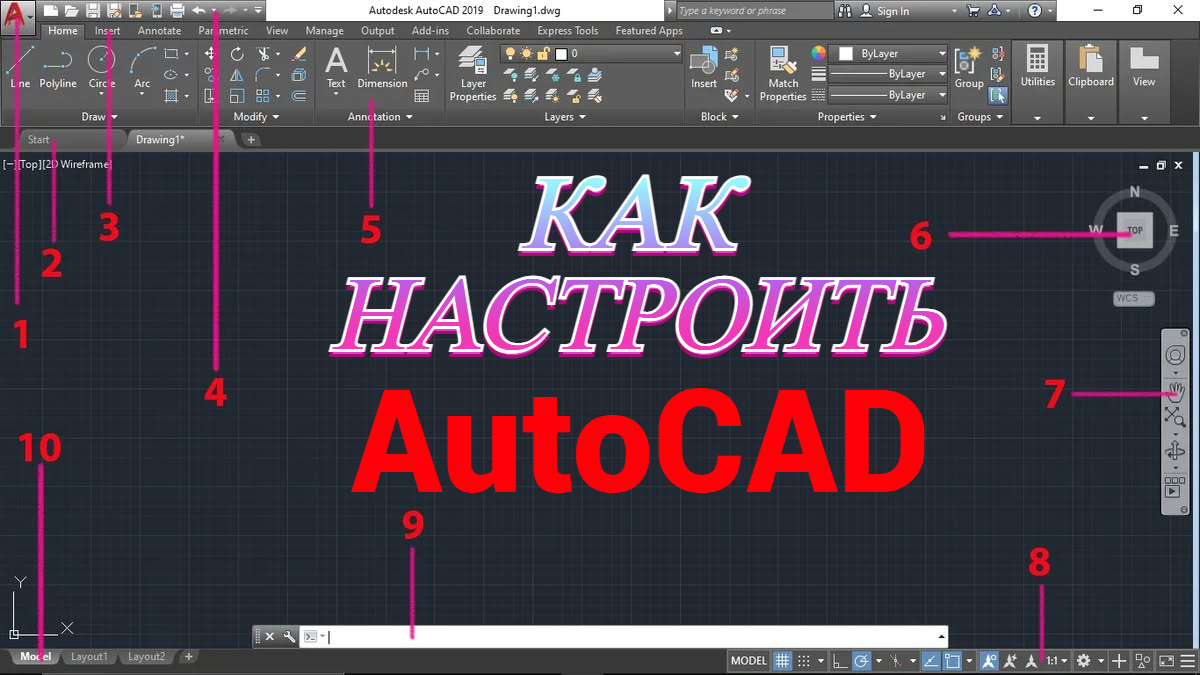Screen dimensions: 1200x675
Task: Open Layer Properties manager
Action: [x=473, y=74]
